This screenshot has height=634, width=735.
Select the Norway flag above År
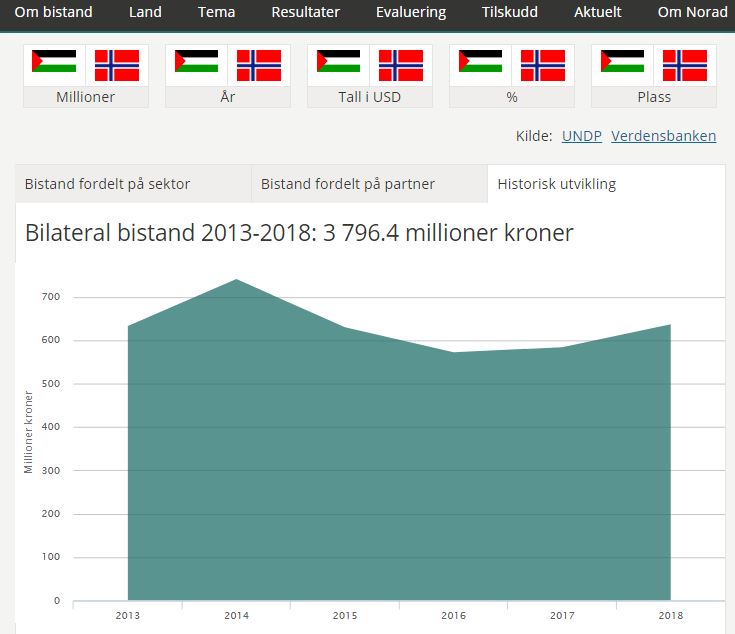coord(259,64)
